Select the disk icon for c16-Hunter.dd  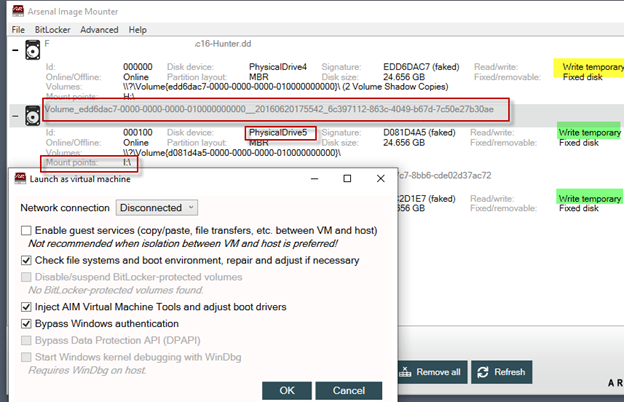pyautogui.click(x=33, y=50)
